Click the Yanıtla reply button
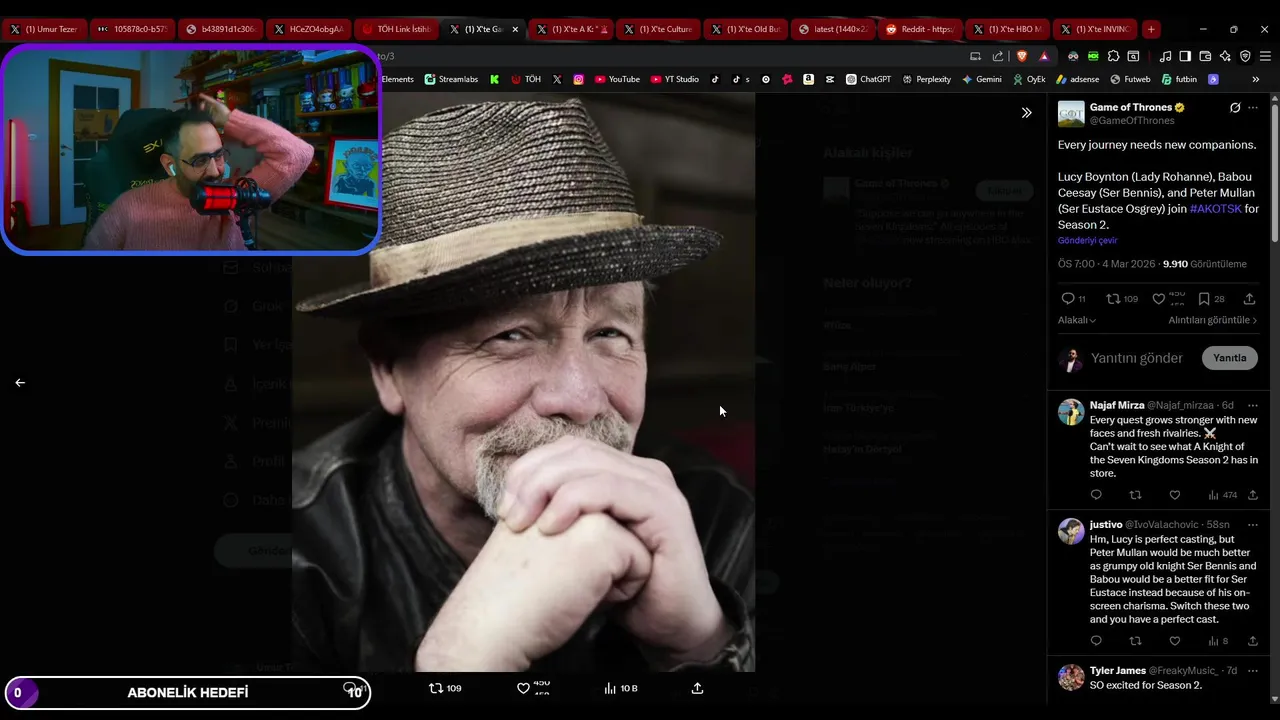The image size is (1280, 720). click(x=1229, y=358)
